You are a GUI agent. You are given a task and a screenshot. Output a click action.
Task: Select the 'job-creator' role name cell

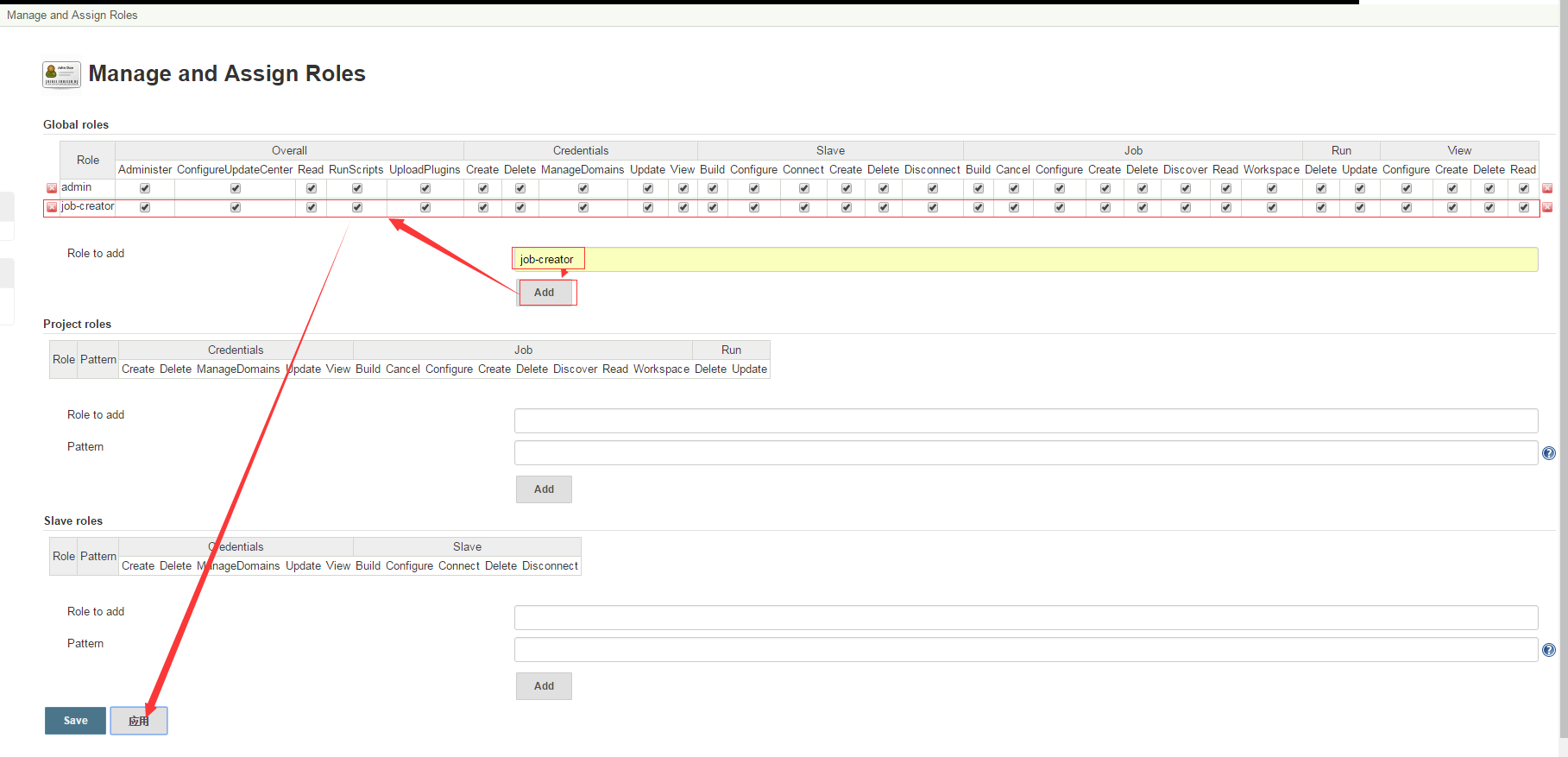point(87,206)
